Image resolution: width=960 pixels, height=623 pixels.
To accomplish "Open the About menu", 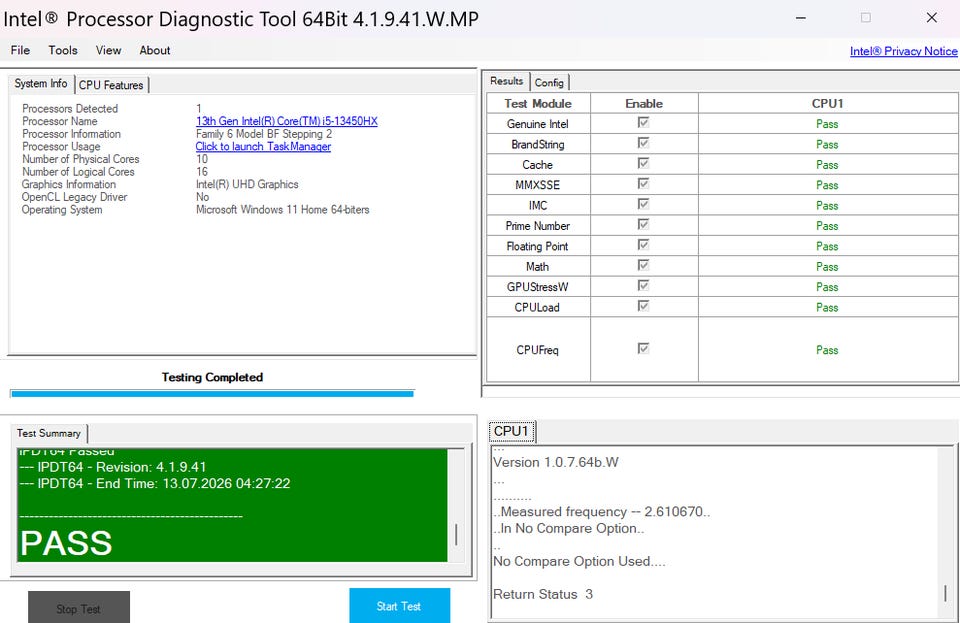I will [x=155, y=50].
